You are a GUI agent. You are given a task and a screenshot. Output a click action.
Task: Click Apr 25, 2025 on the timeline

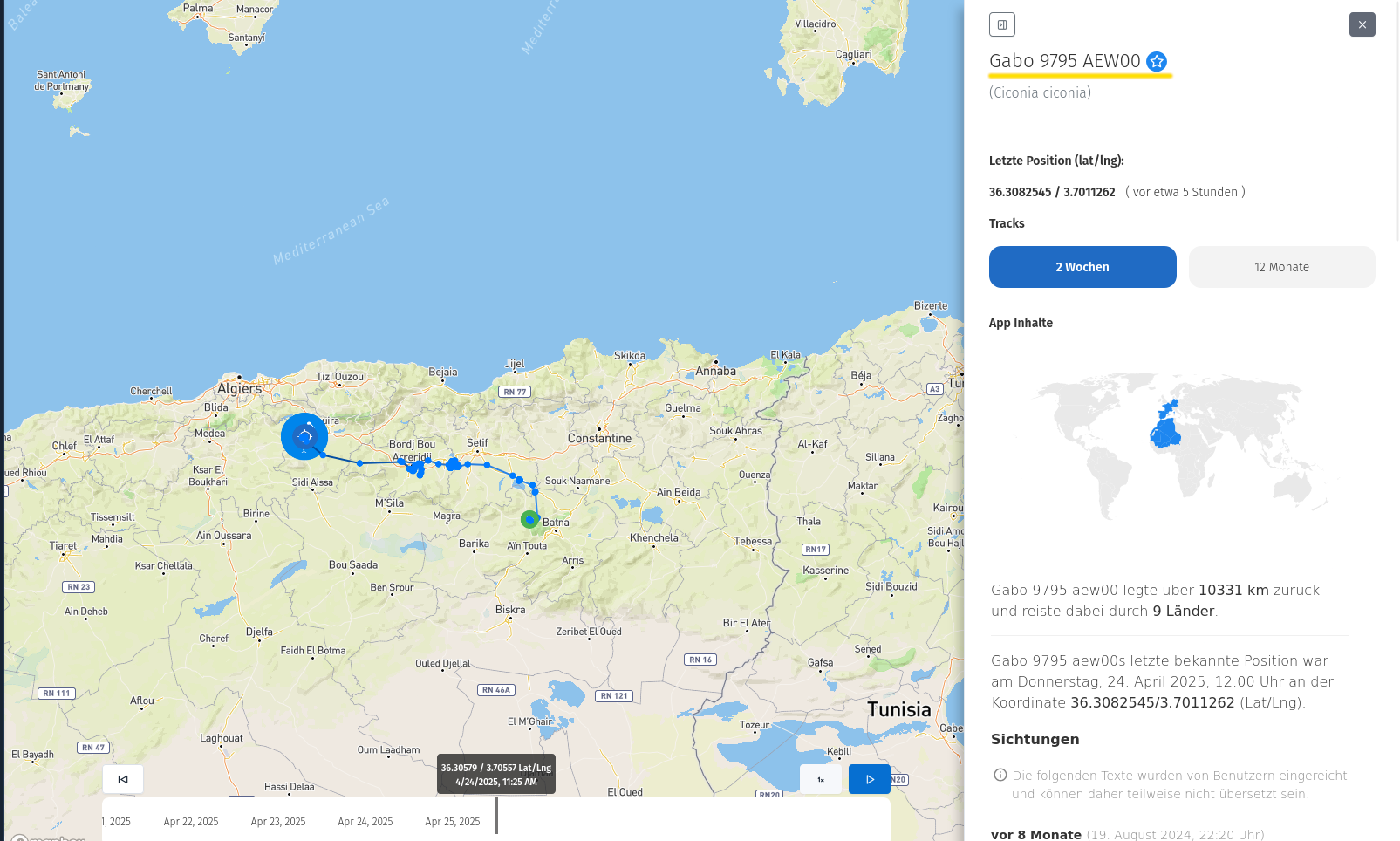point(453,822)
